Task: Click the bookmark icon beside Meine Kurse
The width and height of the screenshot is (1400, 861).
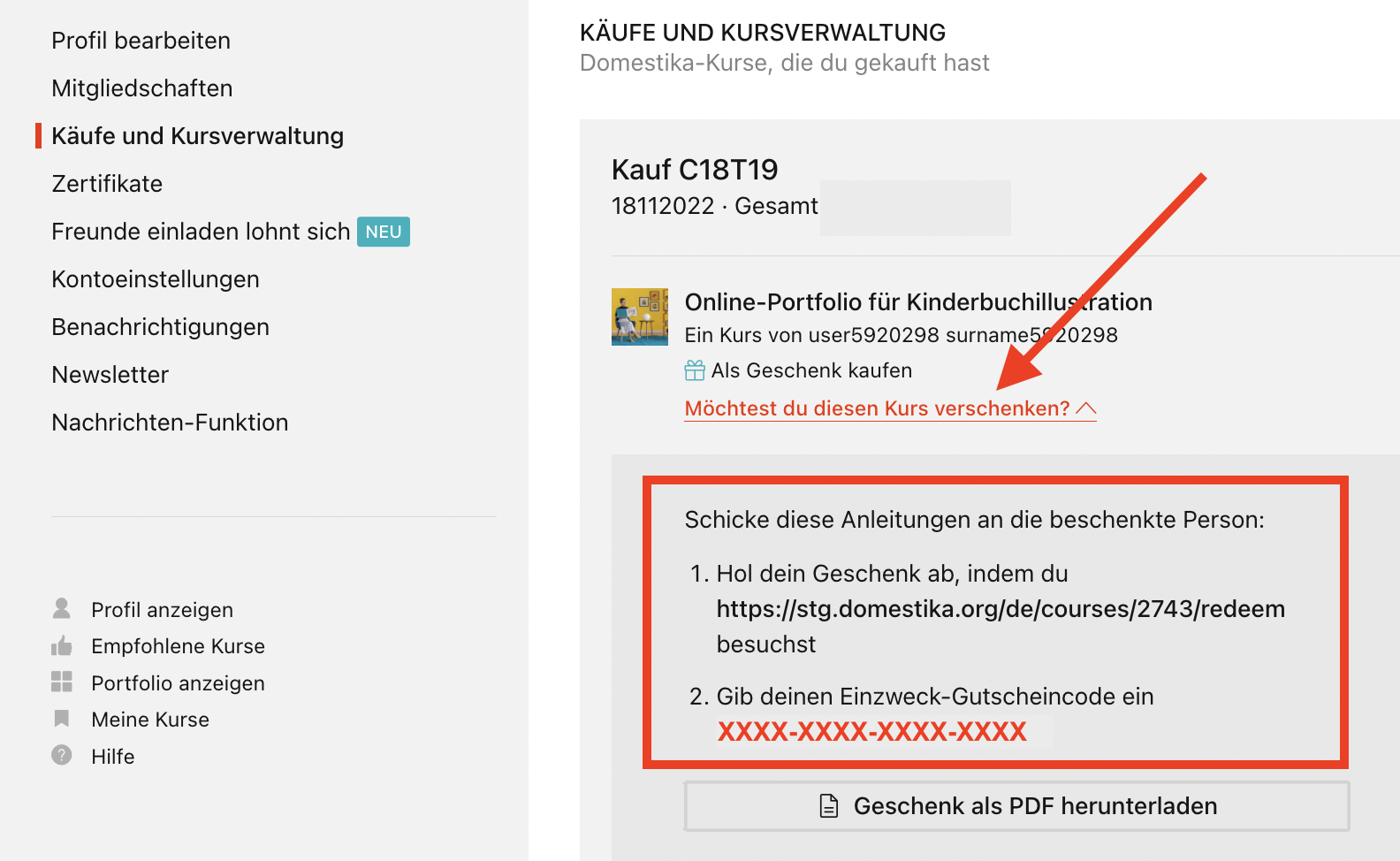Action: 62,719
